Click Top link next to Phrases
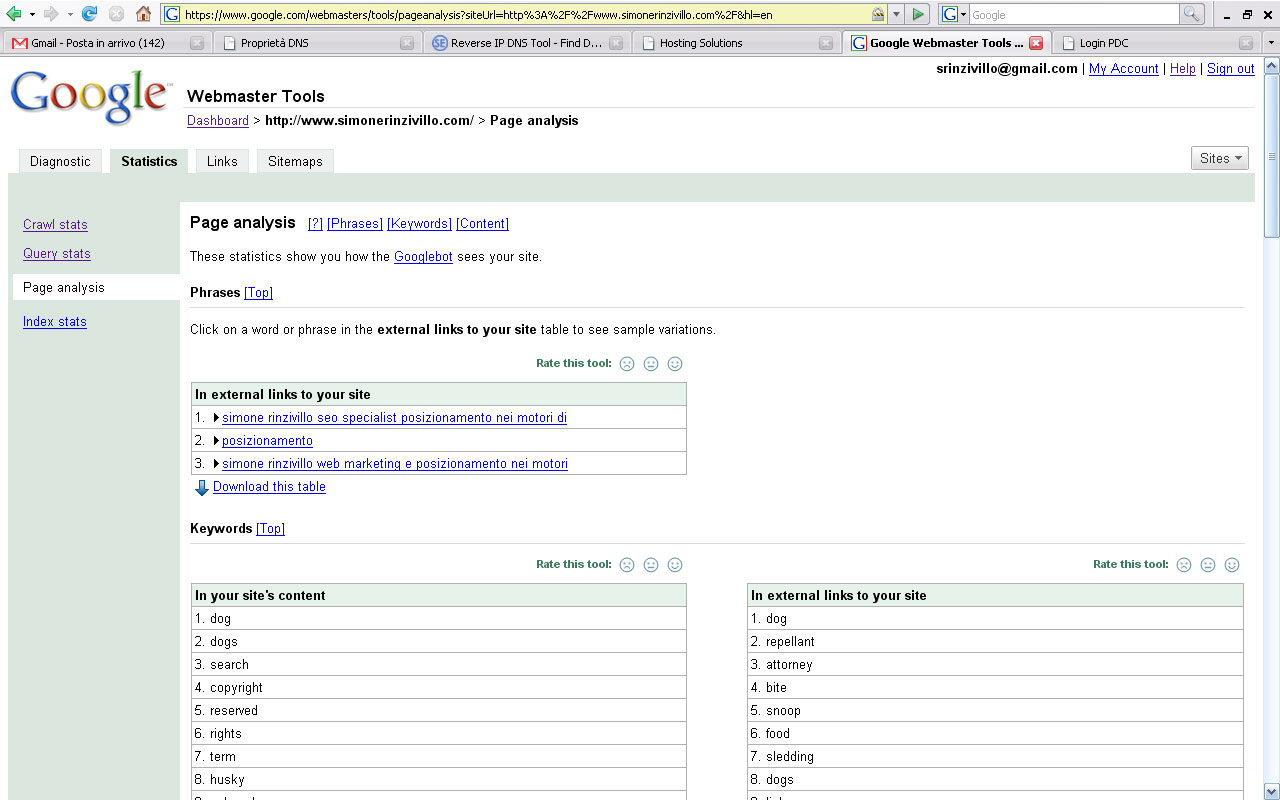This screenshot has height=800, width=1280. coord(259,293)
